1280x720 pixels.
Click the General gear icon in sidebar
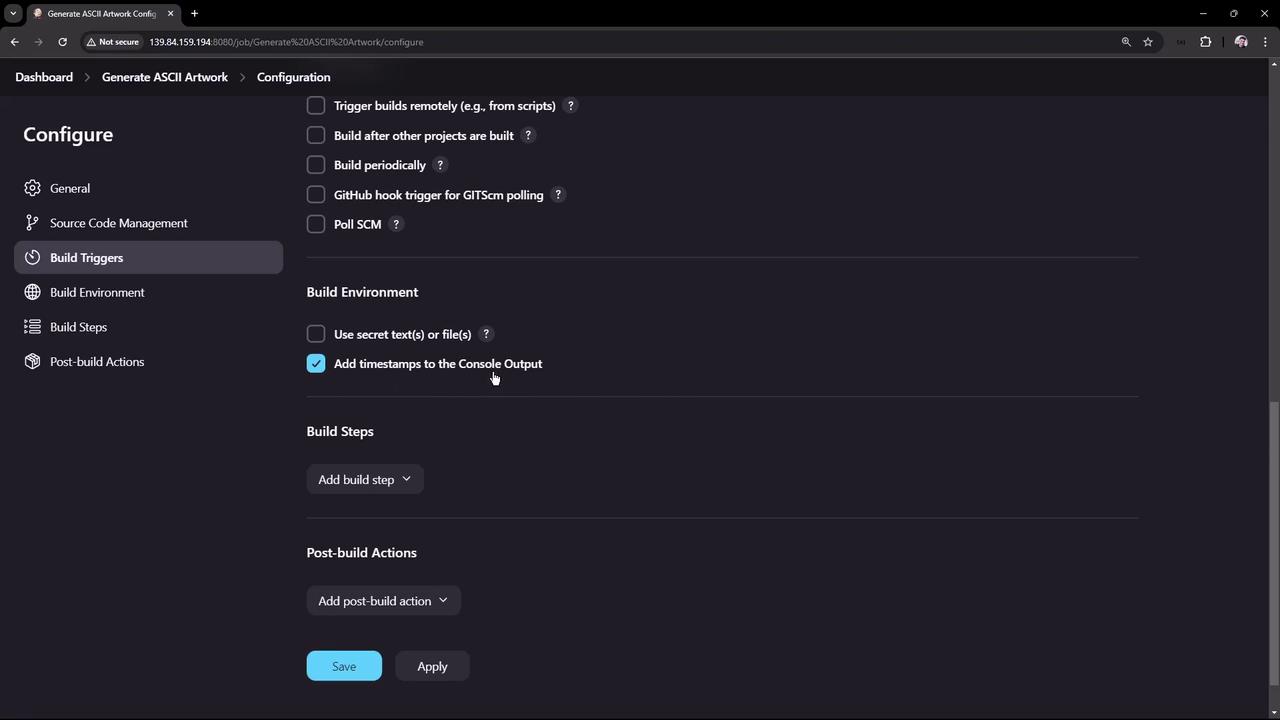point(33,188)
